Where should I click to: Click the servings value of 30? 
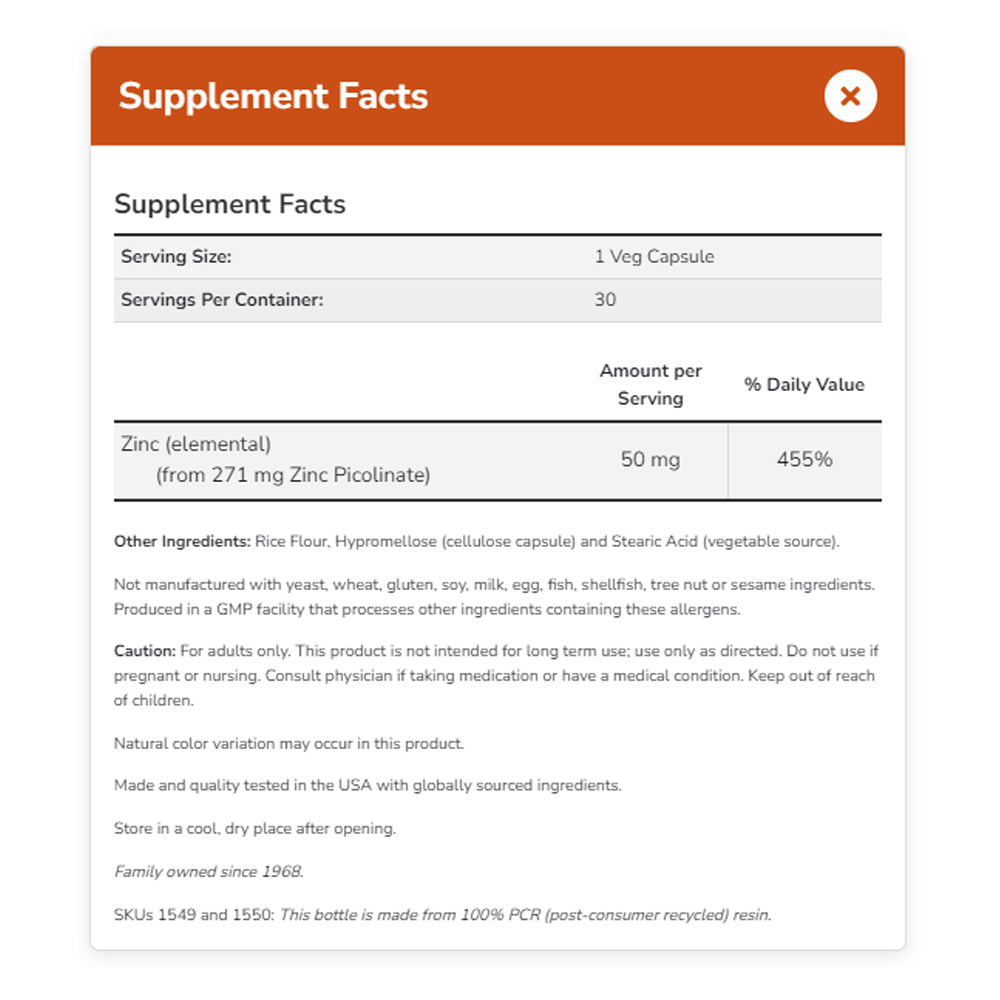[605, 300]
